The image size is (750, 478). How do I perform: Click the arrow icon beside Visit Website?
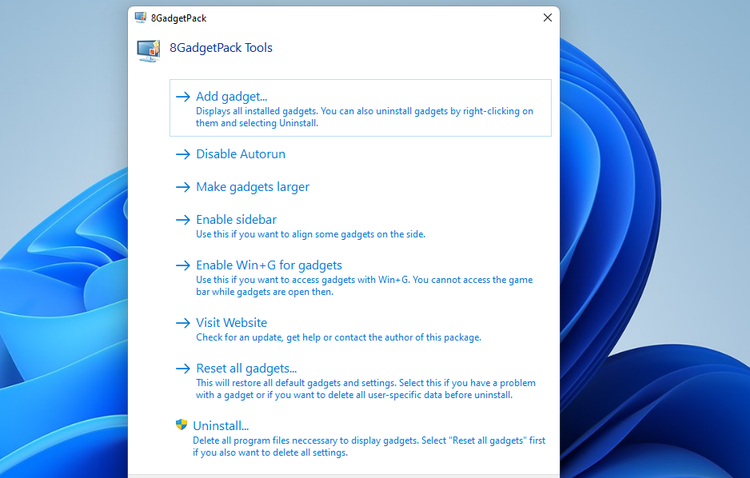pos(183,323)
